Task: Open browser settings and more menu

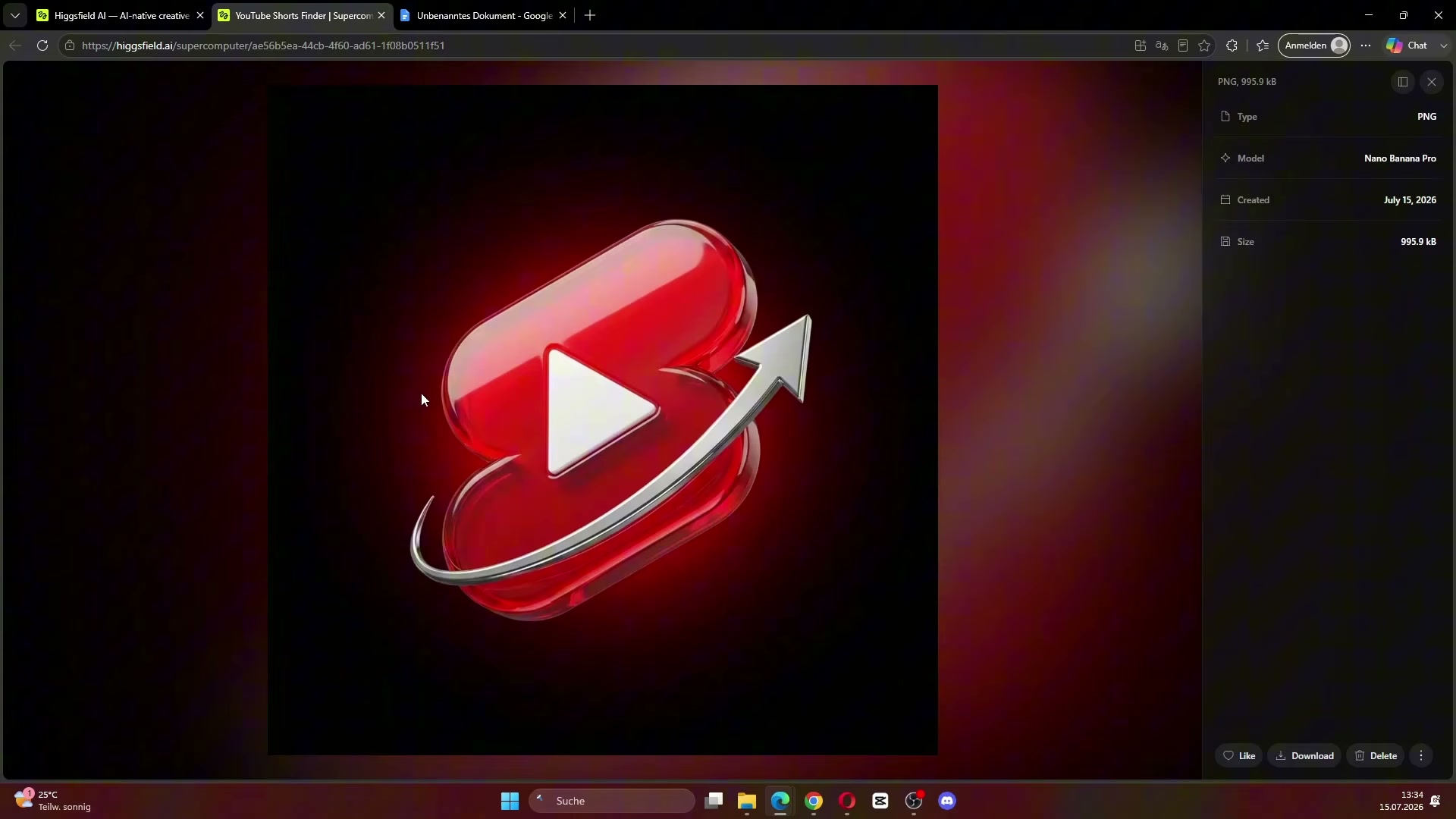Action: point(1366,45)
